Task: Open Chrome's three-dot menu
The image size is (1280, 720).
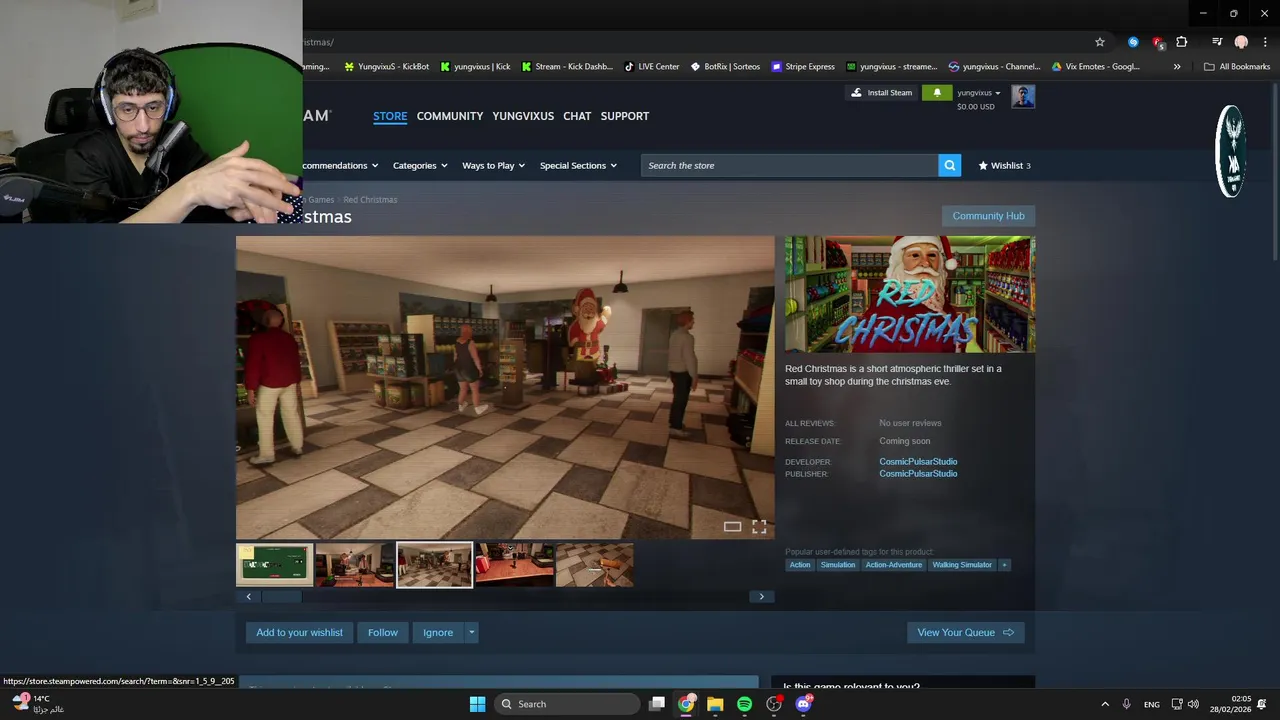Action: coord(1265,42)
